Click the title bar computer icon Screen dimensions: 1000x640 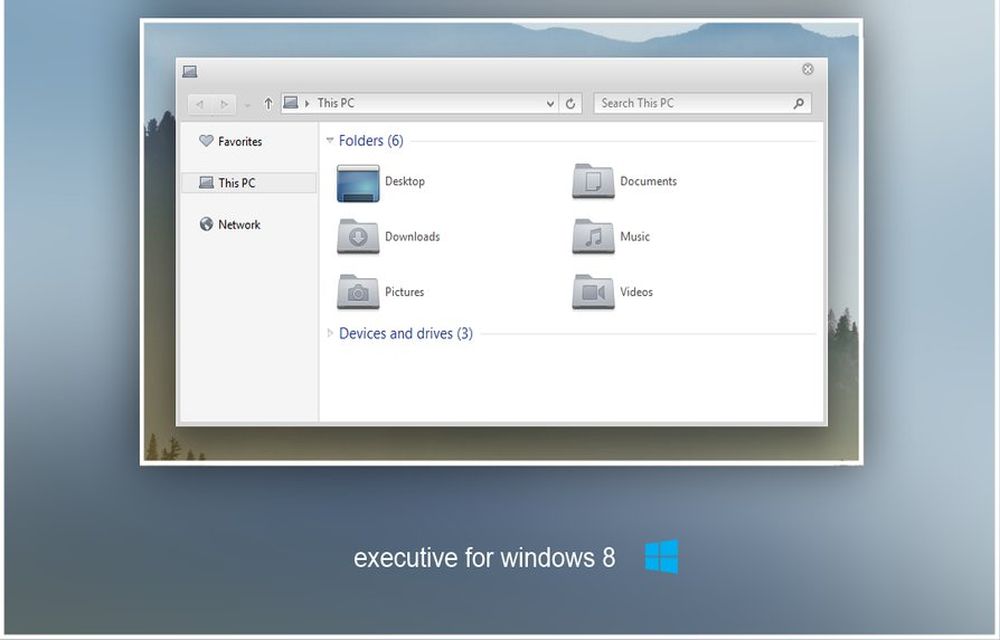tap(189, 71)
